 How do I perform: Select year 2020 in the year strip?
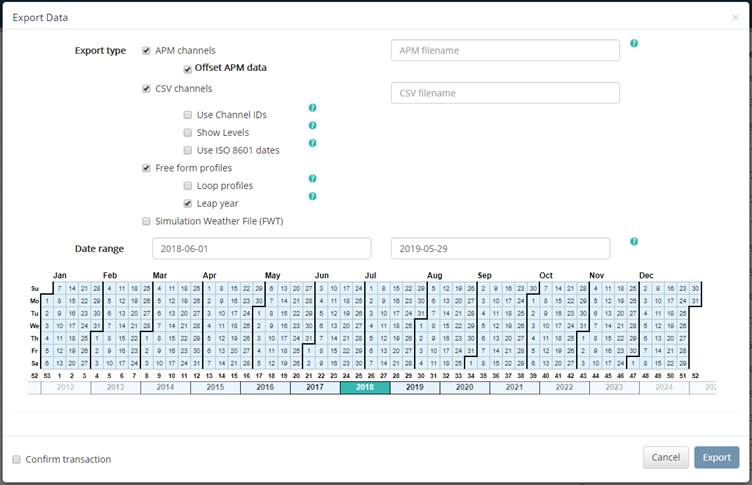(x=465, y=388)
